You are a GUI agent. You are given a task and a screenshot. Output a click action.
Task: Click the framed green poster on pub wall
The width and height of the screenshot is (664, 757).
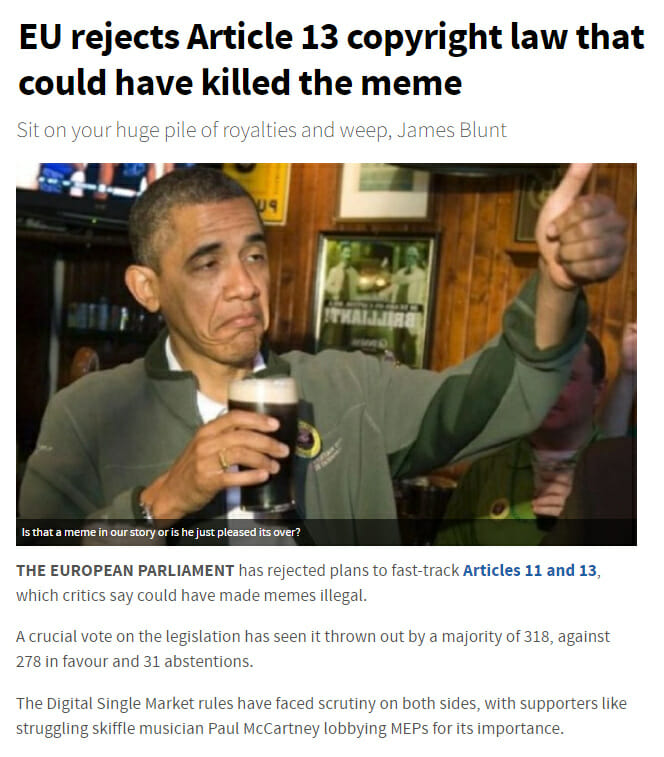pyautogui.click(x=376, y=298)
